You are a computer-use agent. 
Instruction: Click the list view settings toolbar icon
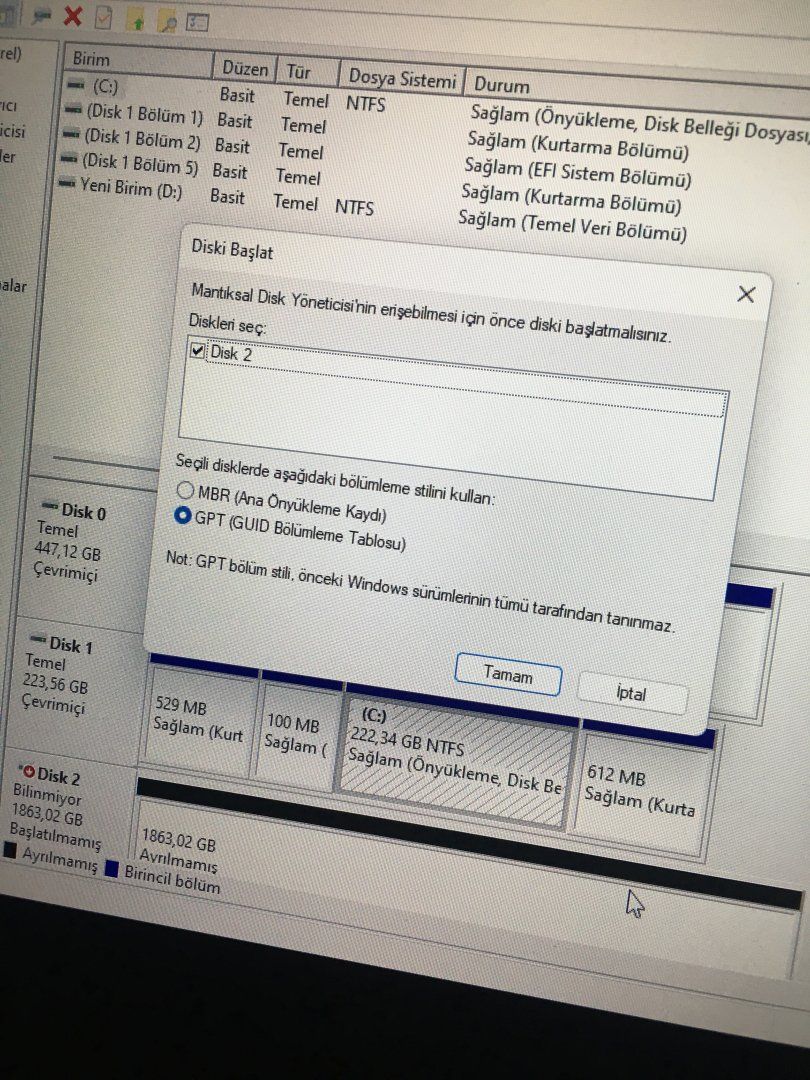pos(197,23)
